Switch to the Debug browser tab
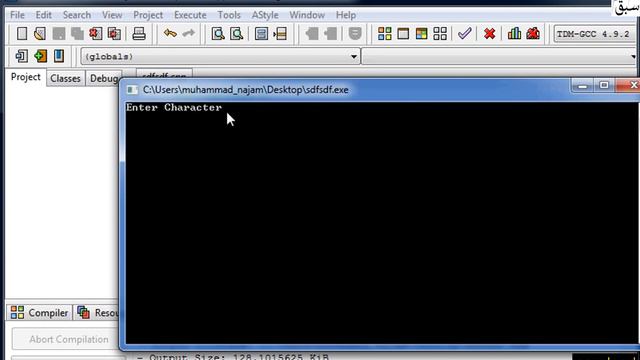 click(x=103, y=78)
